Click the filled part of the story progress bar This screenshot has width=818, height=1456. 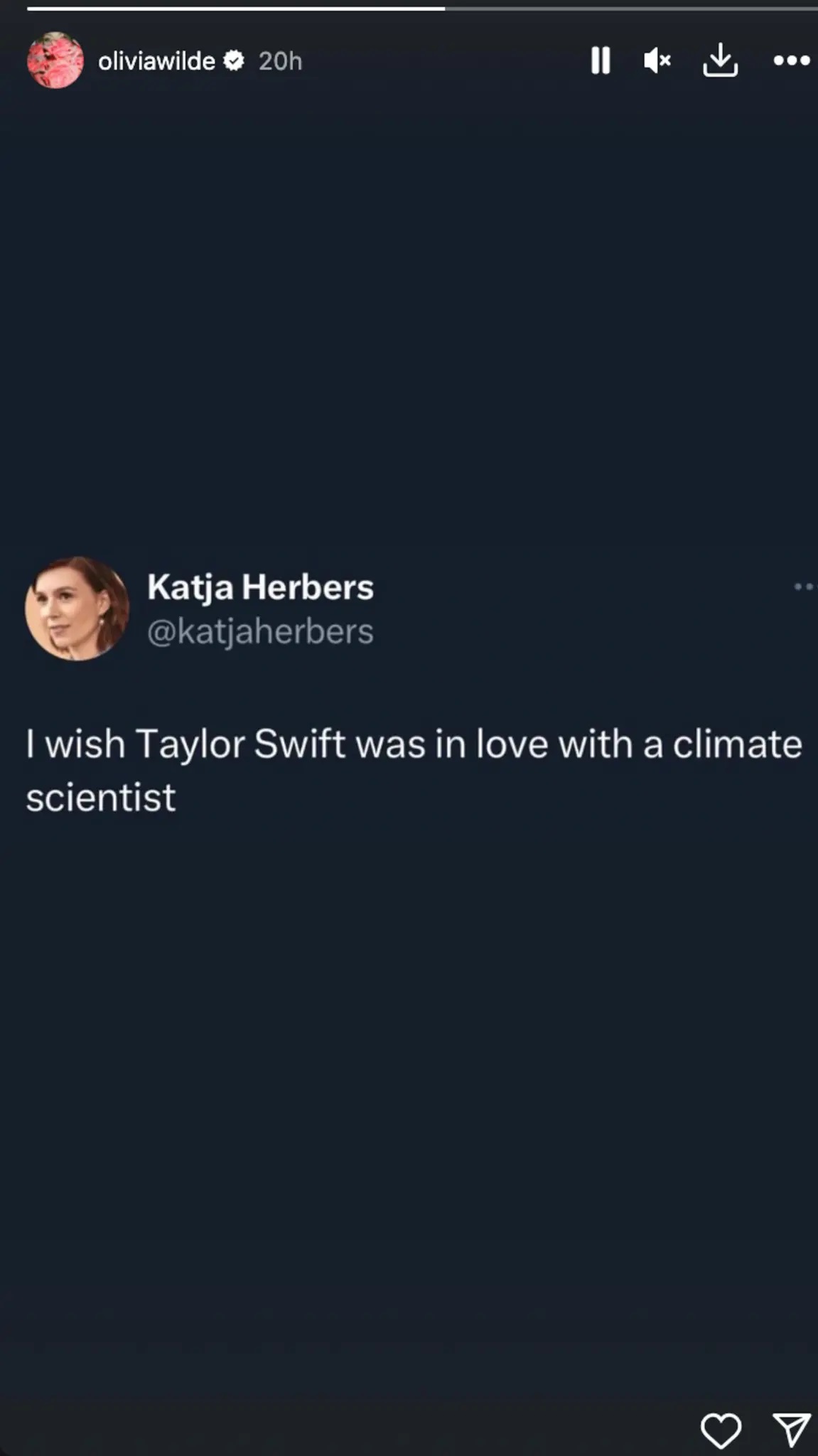(x=235, y=9)
